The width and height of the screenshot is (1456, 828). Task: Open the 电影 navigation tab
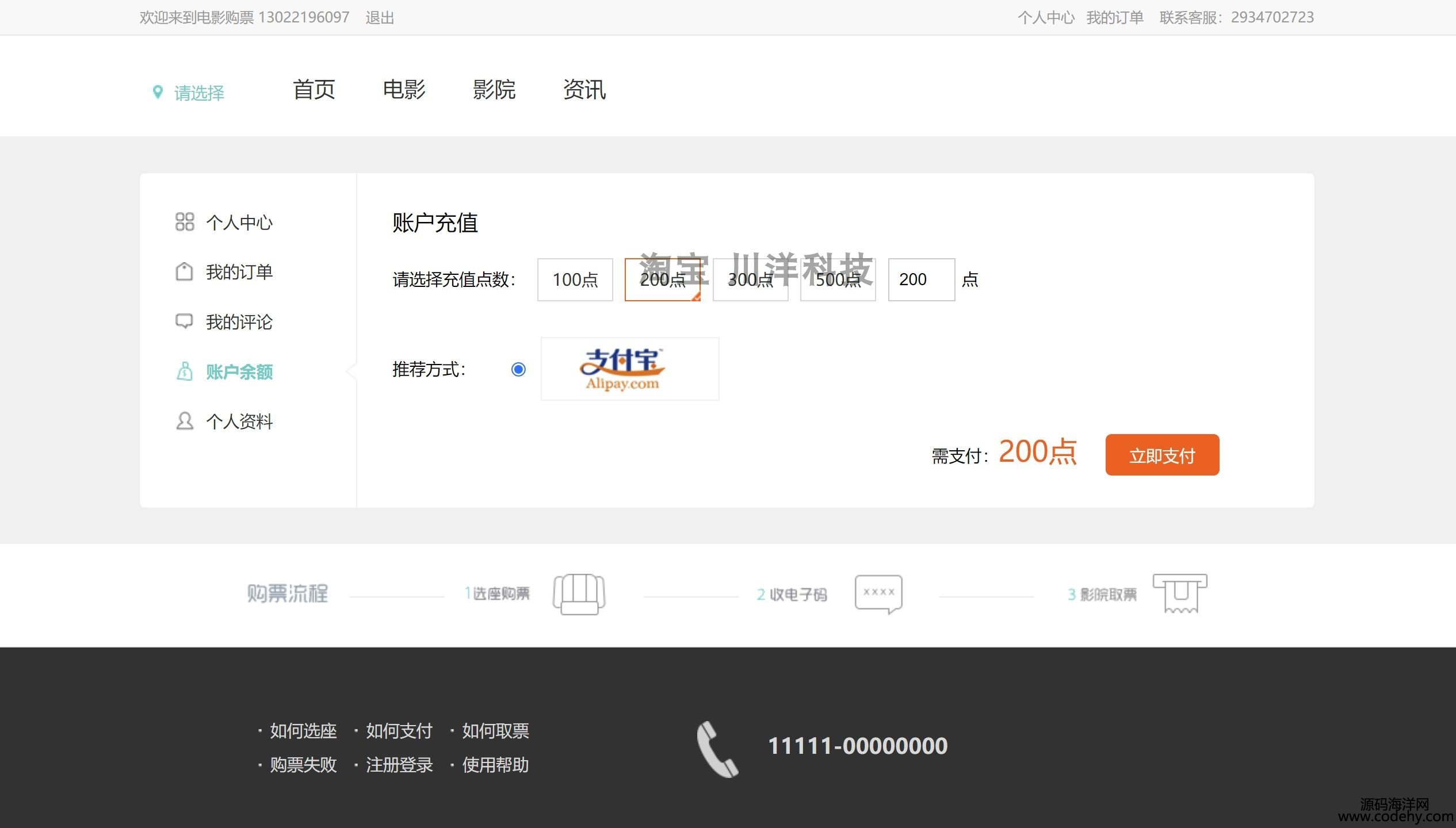click(x=404, y=90)
